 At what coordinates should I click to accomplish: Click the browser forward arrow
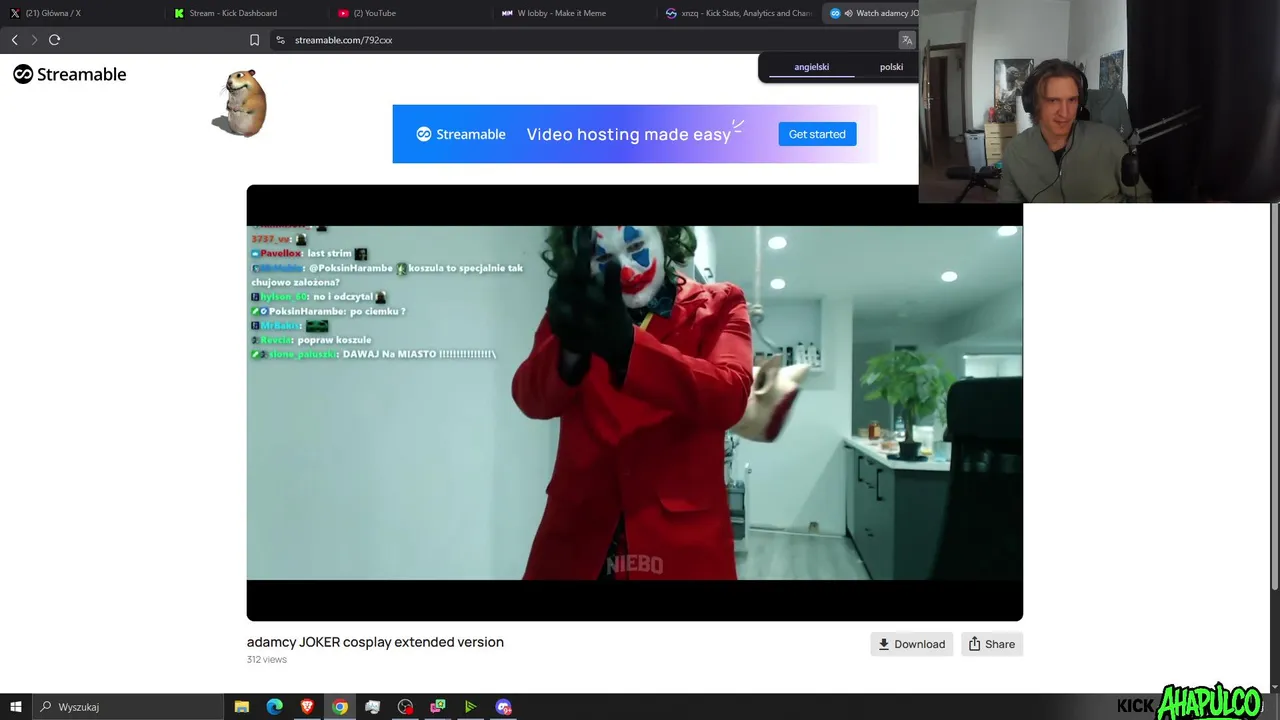(x=34, y=40)
